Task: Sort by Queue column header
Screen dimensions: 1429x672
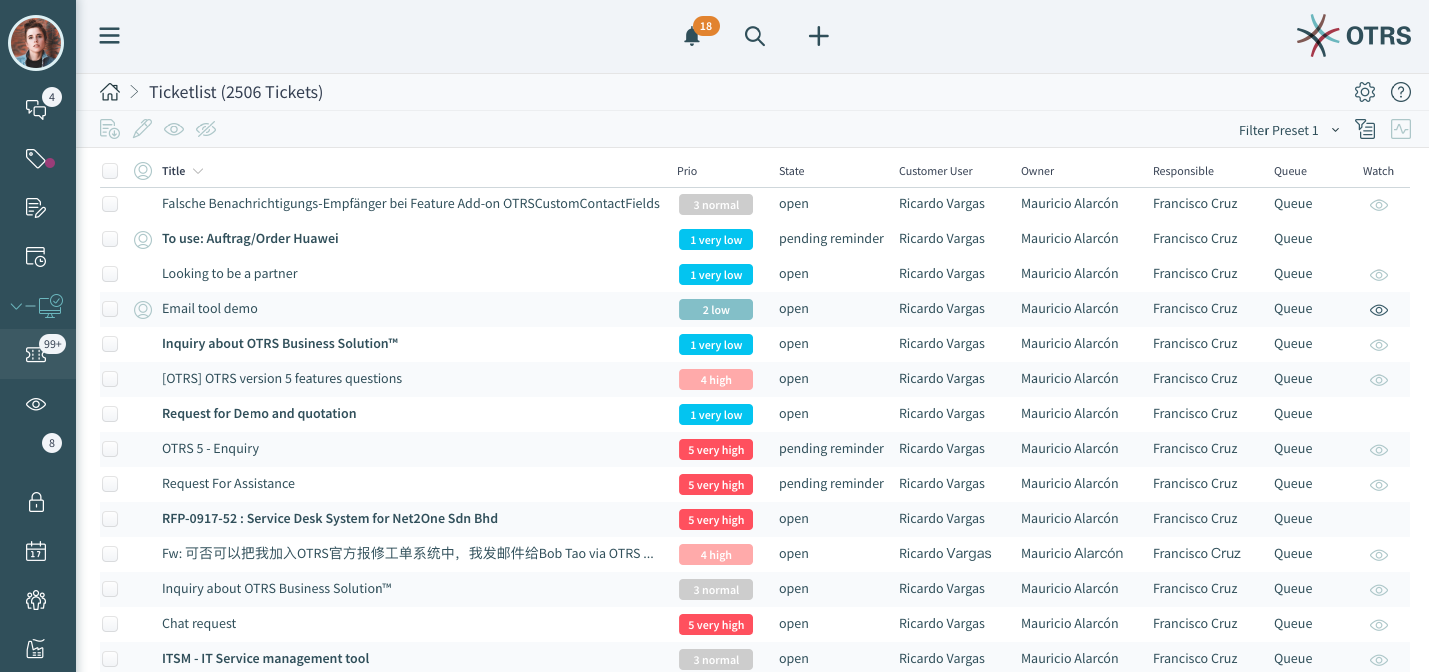Action: tap(1290, 171)
